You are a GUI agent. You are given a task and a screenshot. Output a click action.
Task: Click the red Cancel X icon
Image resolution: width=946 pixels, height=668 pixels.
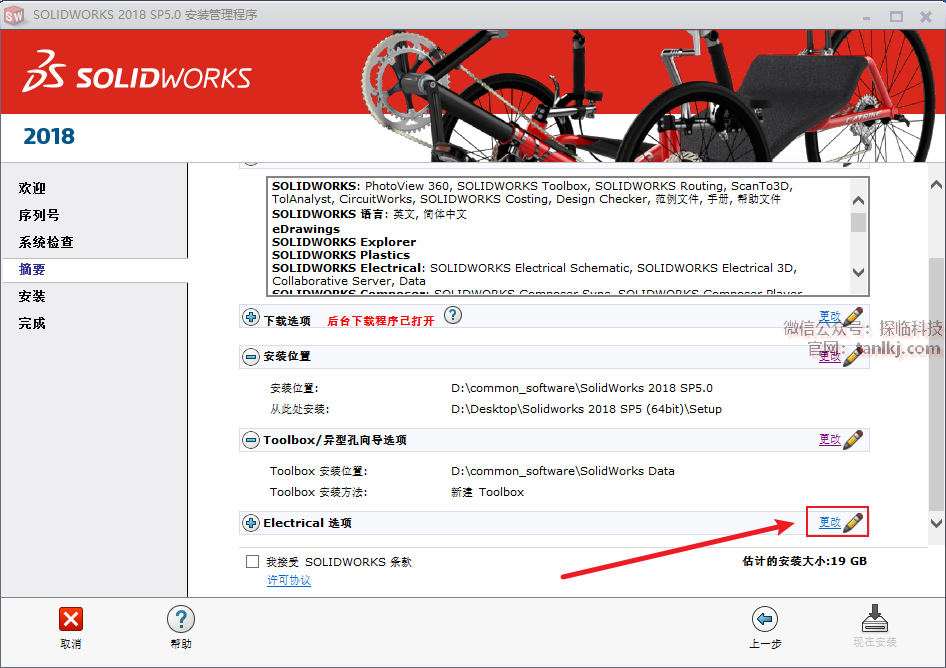71,619
